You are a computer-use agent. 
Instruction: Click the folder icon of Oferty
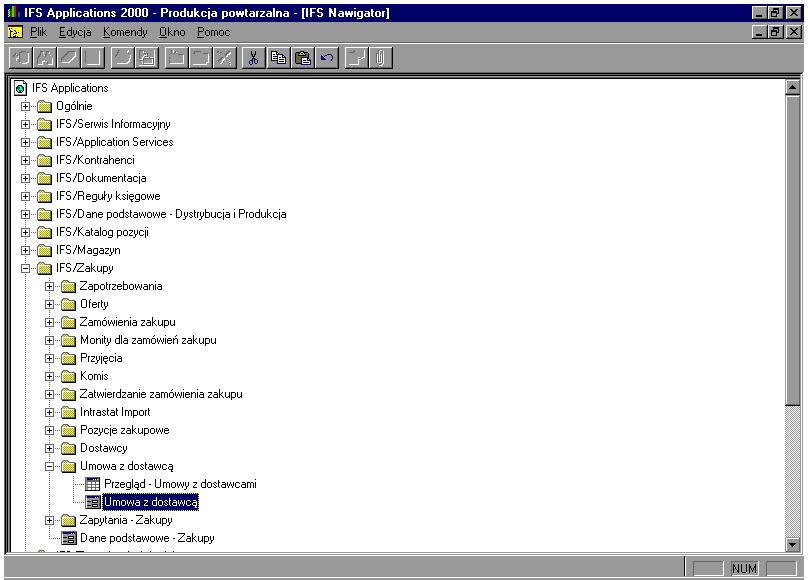[x=69, y=304]
